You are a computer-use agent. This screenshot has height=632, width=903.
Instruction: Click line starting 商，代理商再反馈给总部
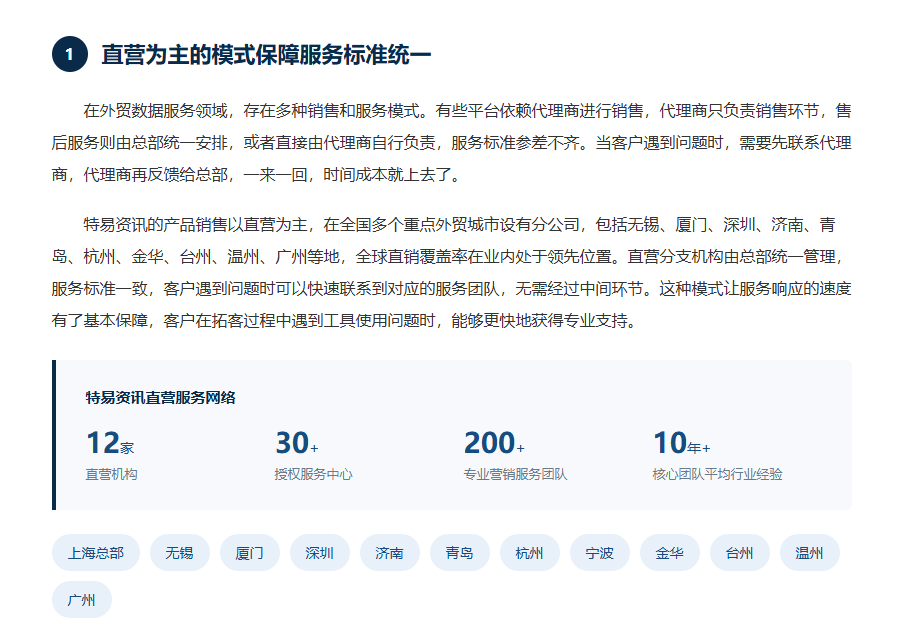click(x=257, y=175)
